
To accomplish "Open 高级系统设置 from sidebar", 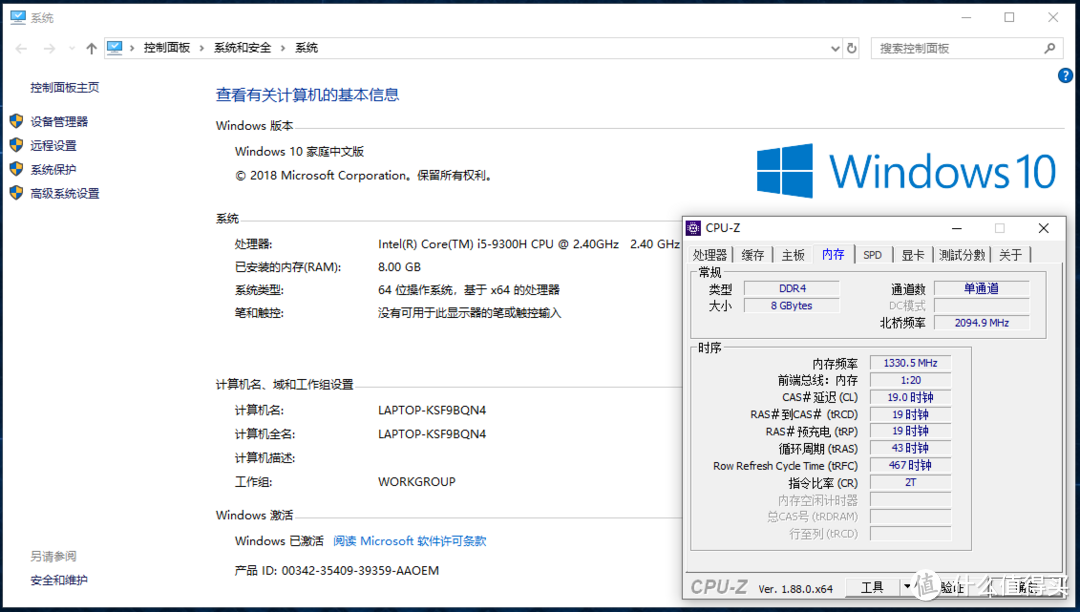I will [65, 194].
